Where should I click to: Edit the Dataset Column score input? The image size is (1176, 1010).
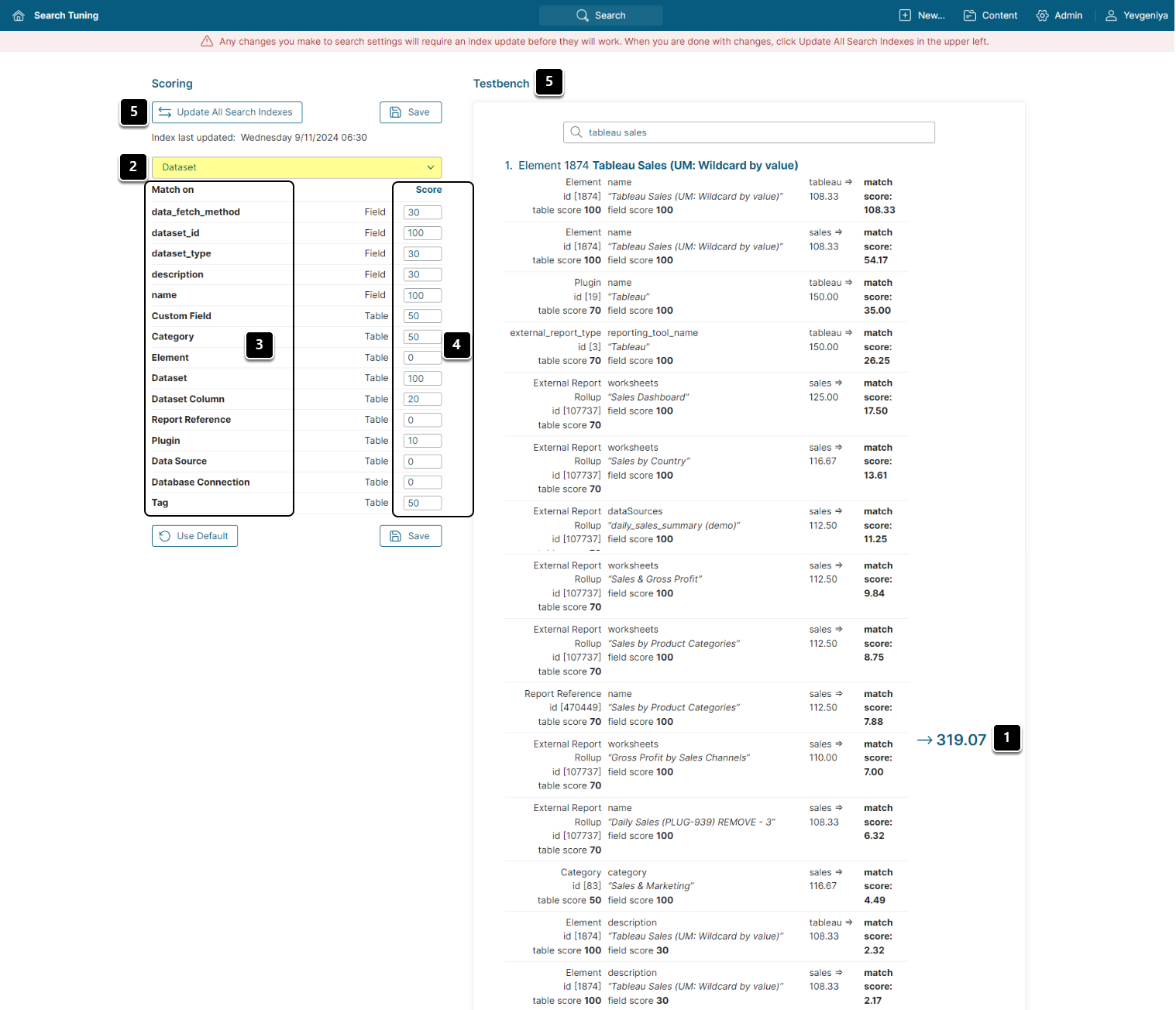click(422, 400)
